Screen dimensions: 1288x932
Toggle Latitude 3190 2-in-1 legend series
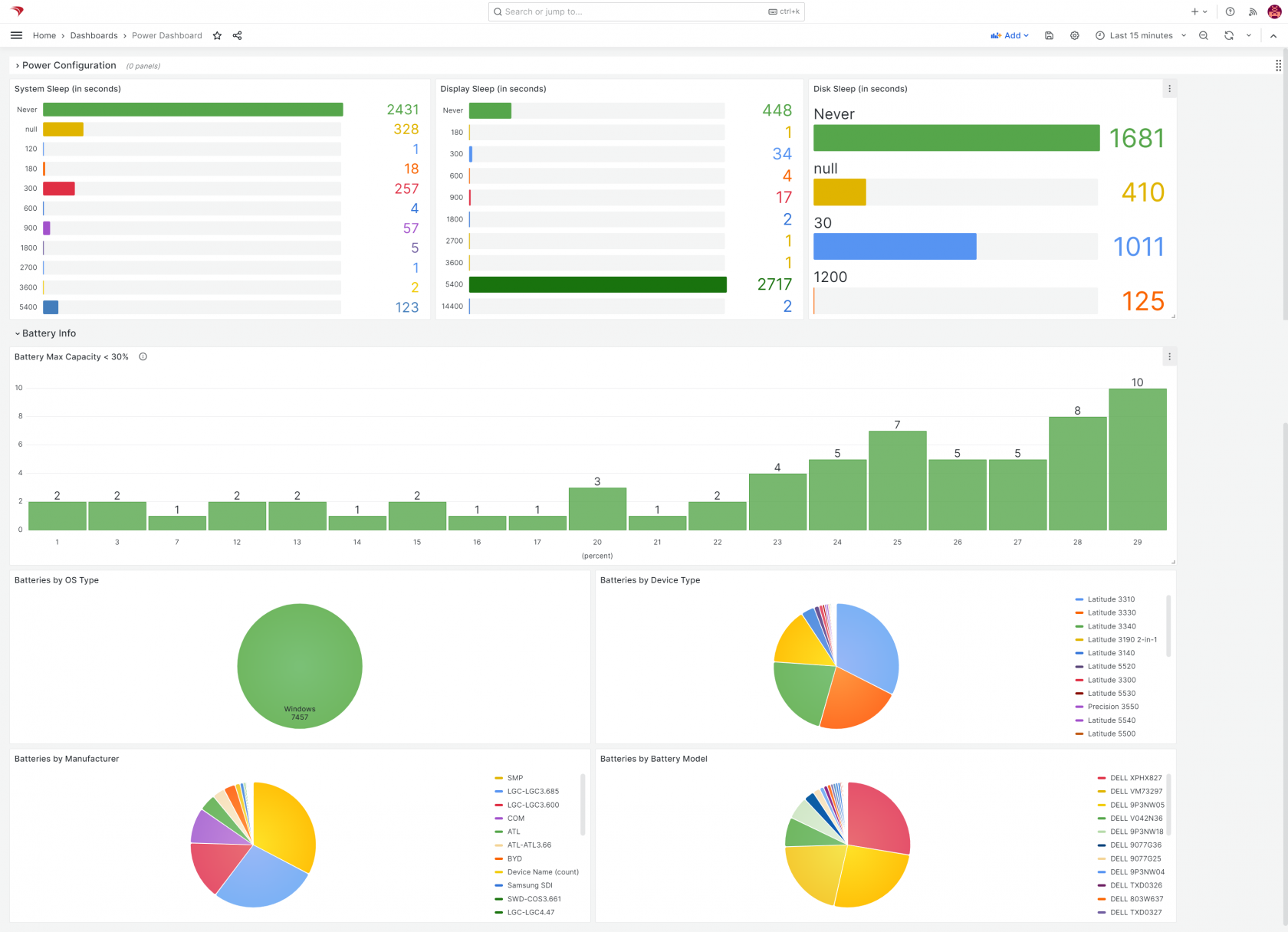(1122, 640)
